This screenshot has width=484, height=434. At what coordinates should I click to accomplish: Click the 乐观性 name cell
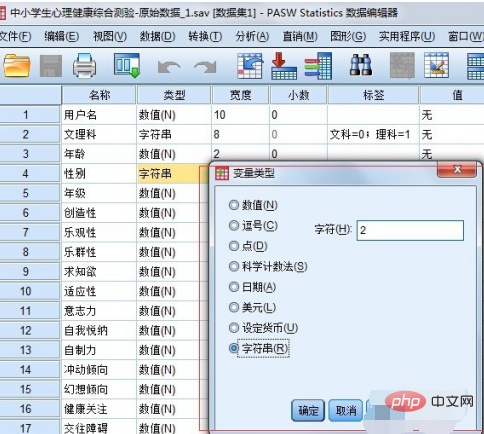click(x=99, y=232)
